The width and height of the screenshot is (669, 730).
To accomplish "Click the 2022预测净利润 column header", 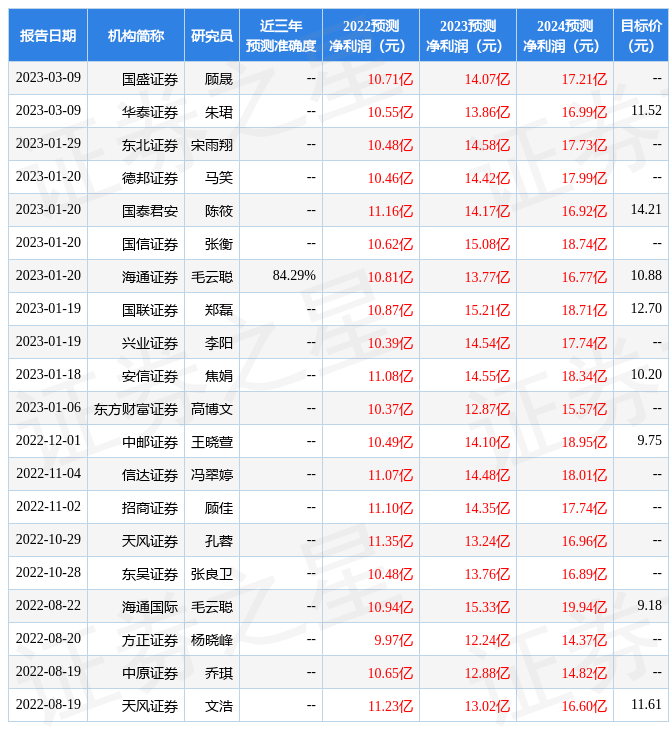I will (x=371, y=35).
